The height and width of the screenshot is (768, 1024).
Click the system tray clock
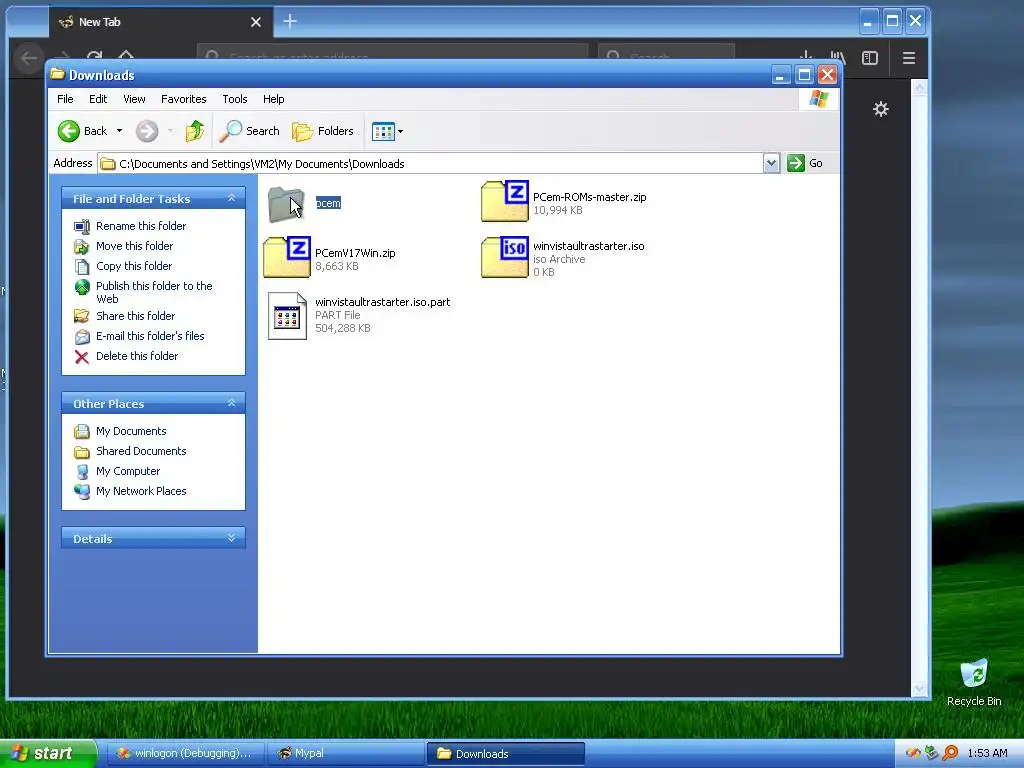coord(987,754)
